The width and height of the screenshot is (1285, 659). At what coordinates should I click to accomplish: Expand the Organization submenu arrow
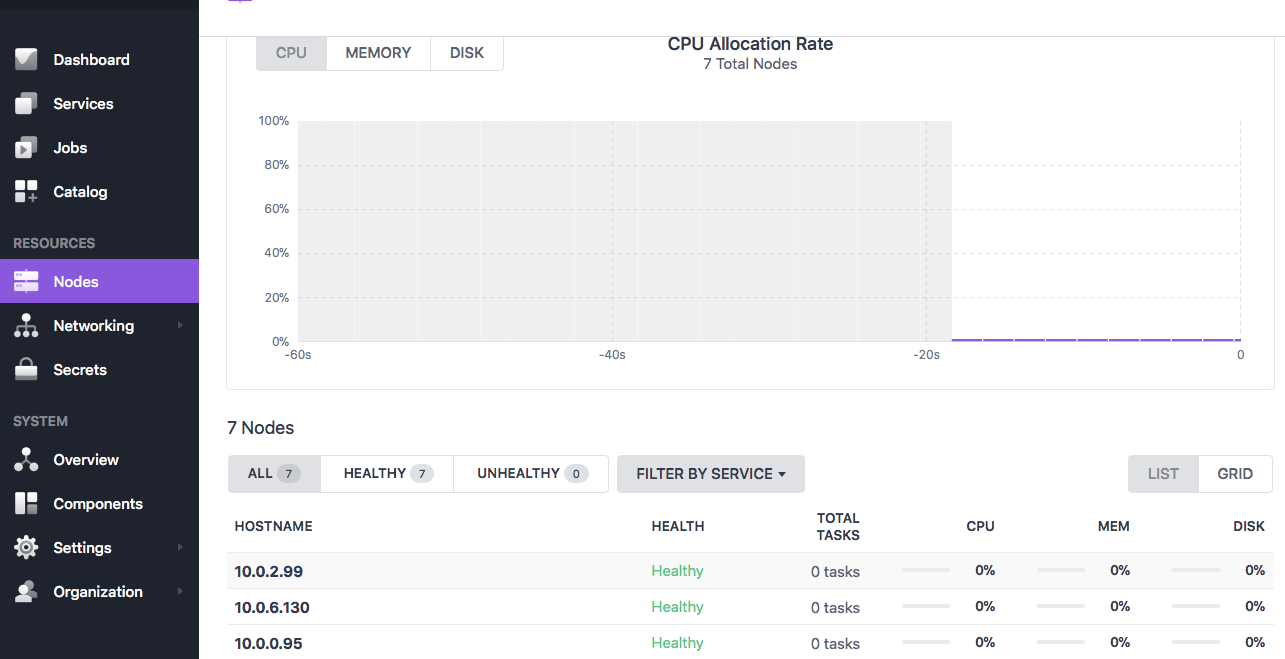coord(180,592)
